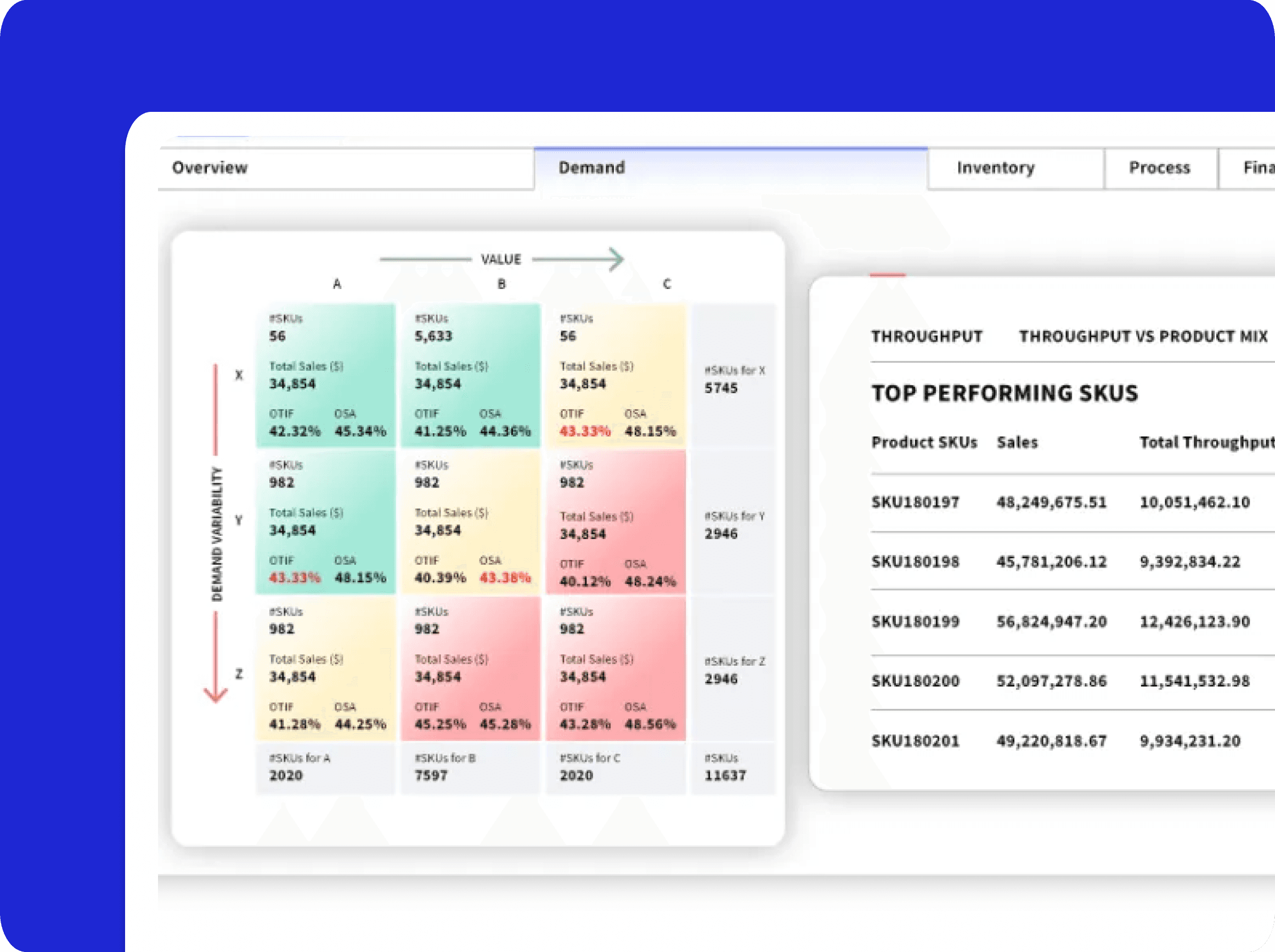Click the CY cell with OTIF 40.12%
1275x952 pixels.
pos(616,522)
